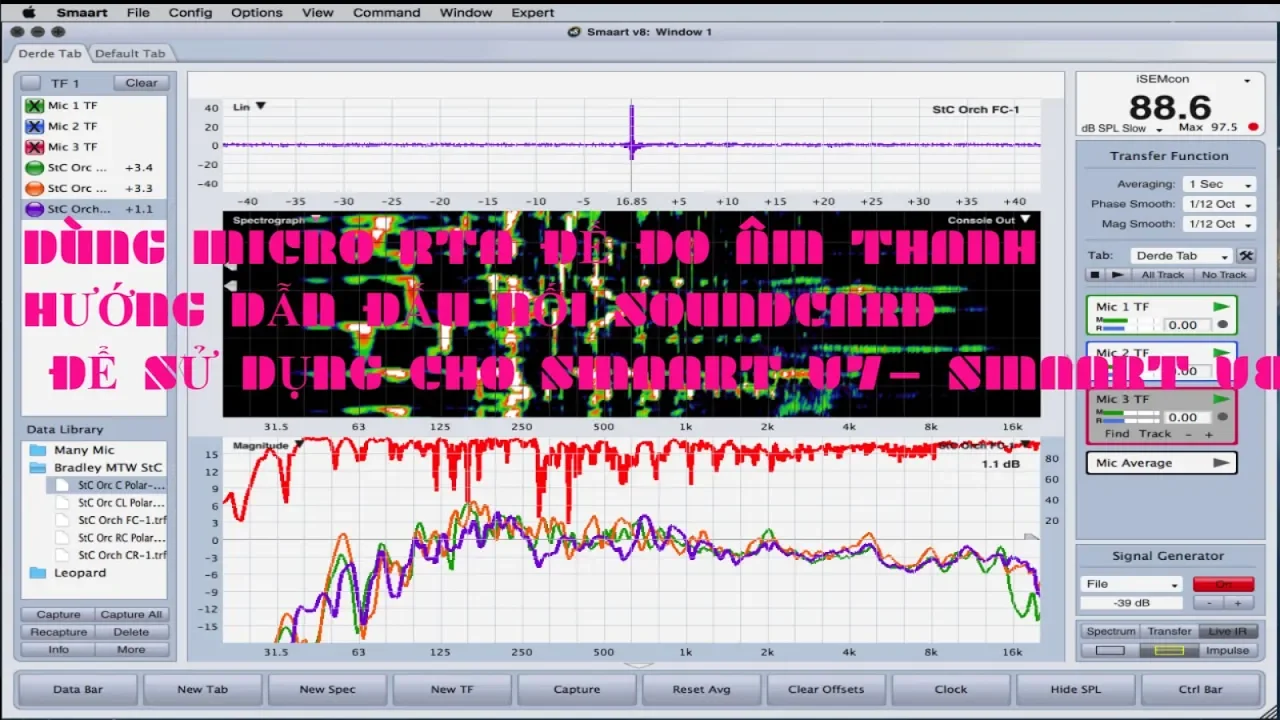Increase Mic 3 TF delay with plus

click(x=1208, y=434)
